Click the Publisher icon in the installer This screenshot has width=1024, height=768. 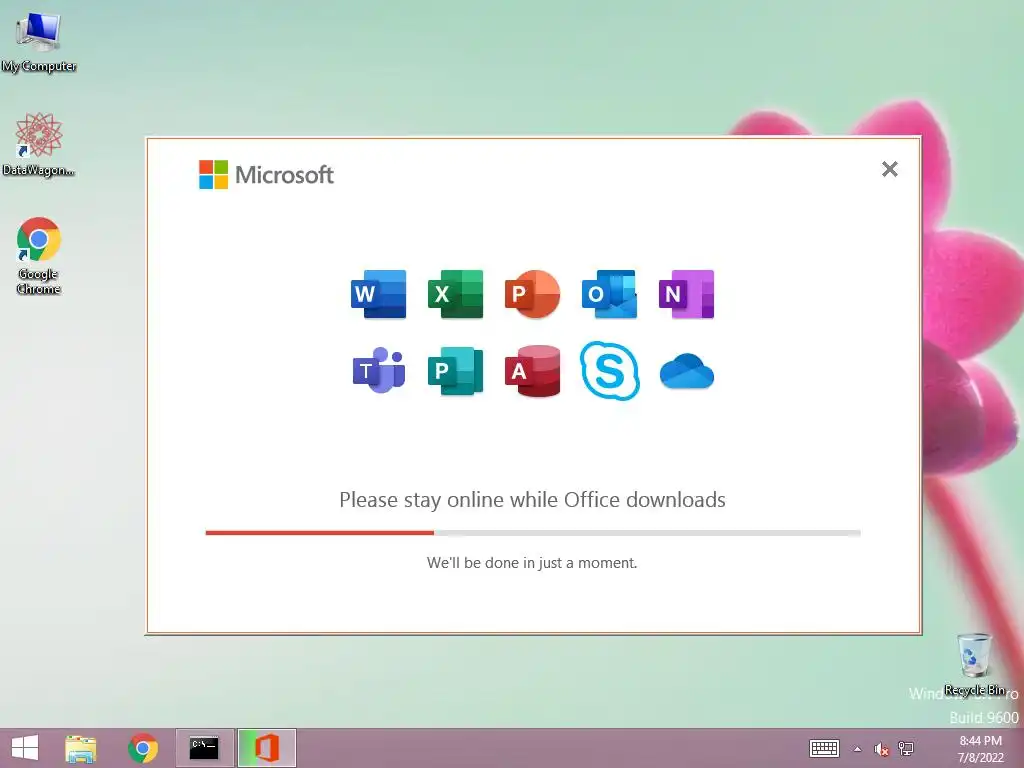coord(455,371)
